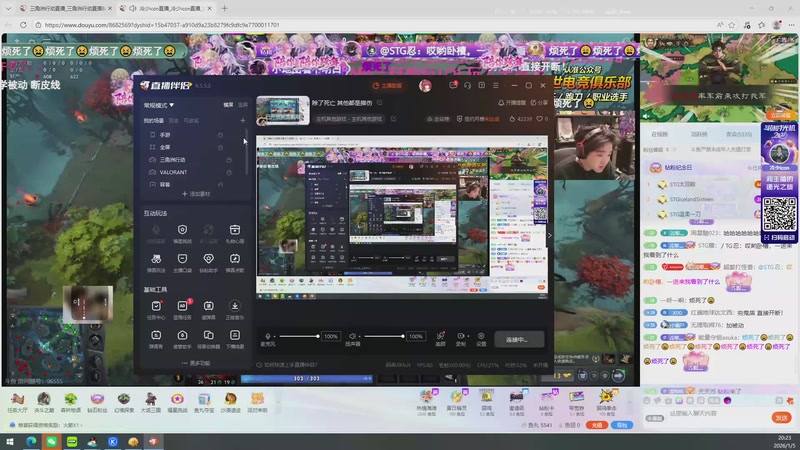Click the 充值 recharge button
The image size is (800, 450).
[x=596, y=425]
